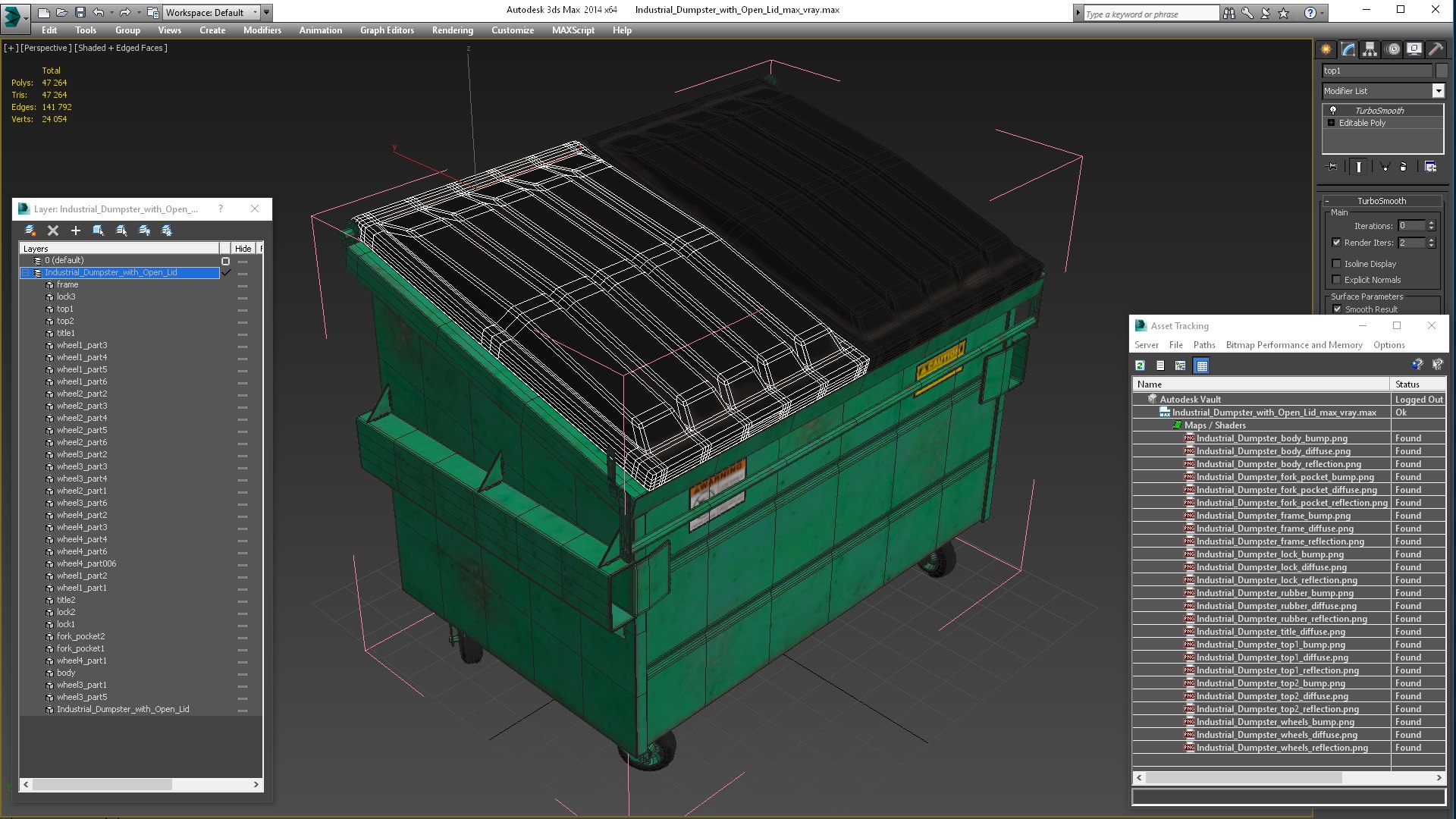Click the key-shaped Subscription Center icon

1247,13
